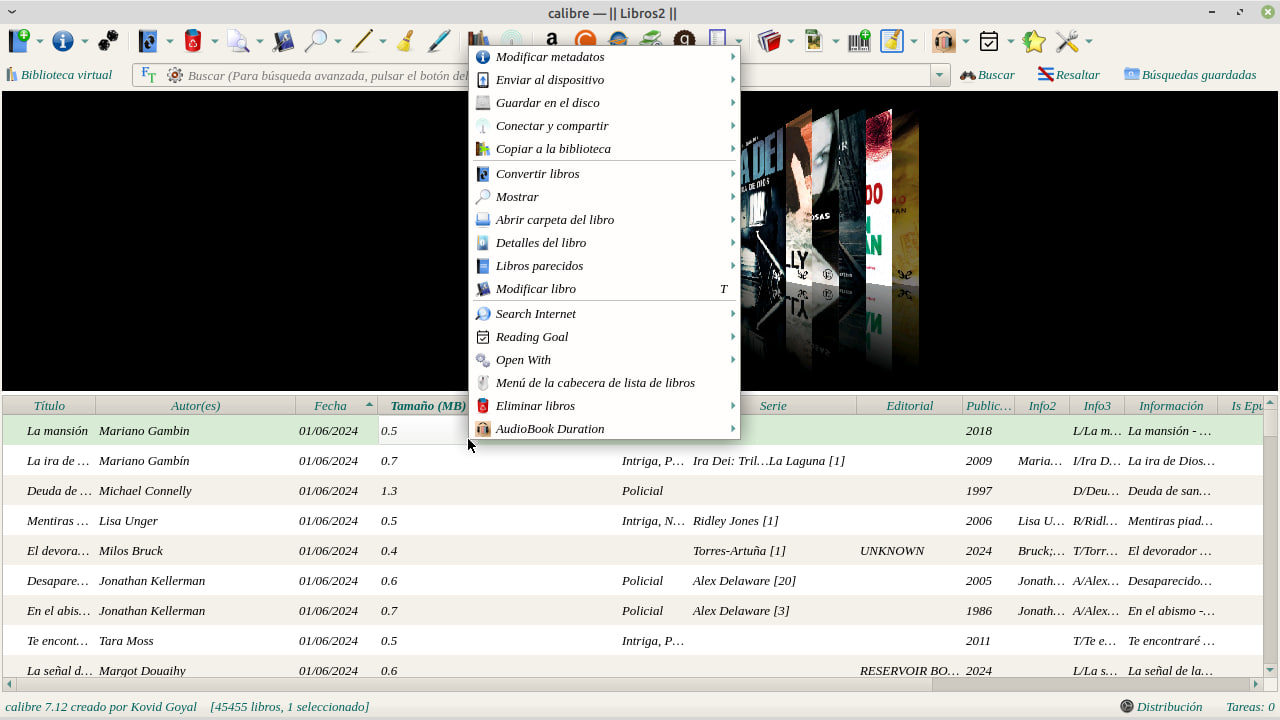Click the 'Editorial' column header
The image size is (1280, 720).
click(910, 406)
